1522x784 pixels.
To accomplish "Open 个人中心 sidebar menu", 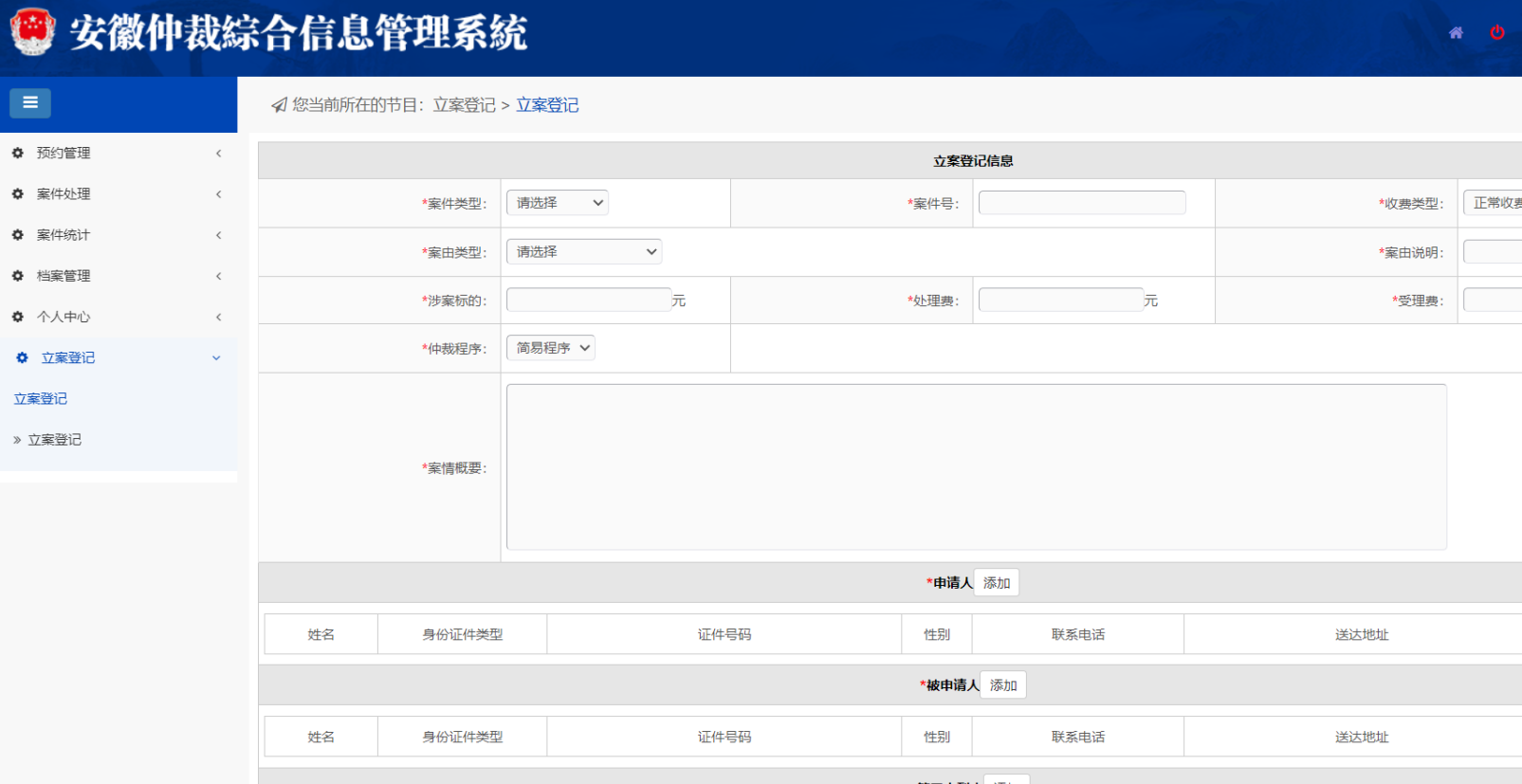I will (119, 317).
